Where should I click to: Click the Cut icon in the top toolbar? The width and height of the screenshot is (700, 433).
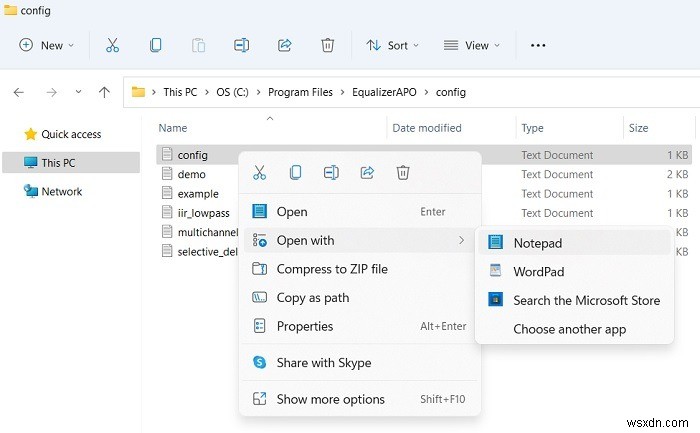point(112,45)
